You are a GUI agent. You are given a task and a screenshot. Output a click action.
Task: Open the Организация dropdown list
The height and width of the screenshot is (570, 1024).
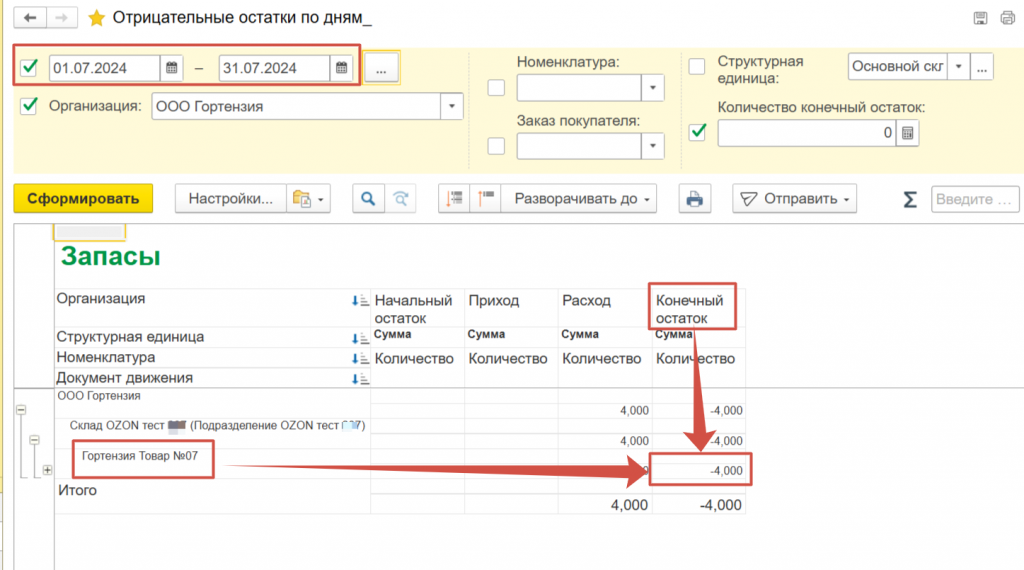[452, 107]
